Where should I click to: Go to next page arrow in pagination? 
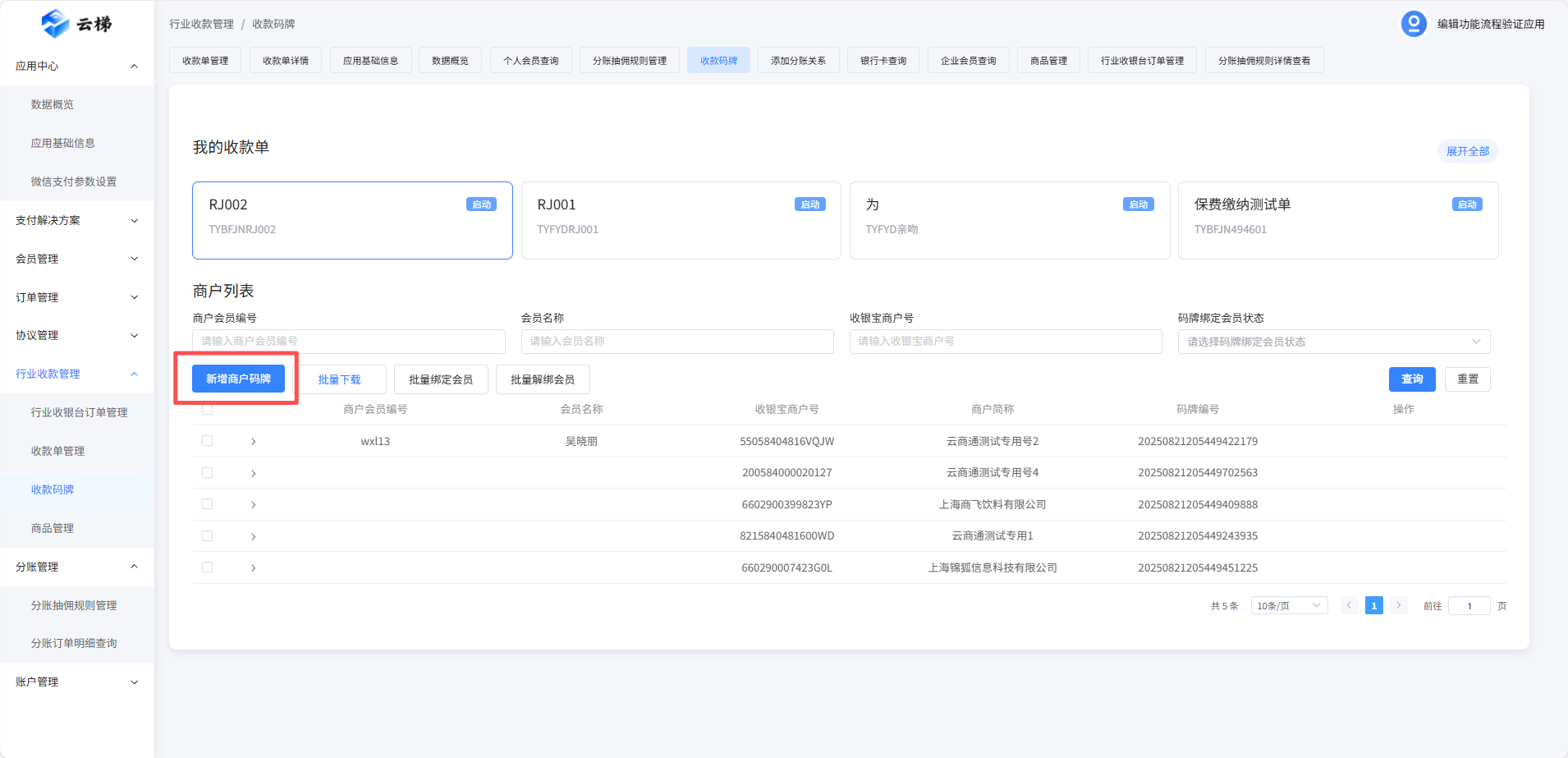(1398, 605)
